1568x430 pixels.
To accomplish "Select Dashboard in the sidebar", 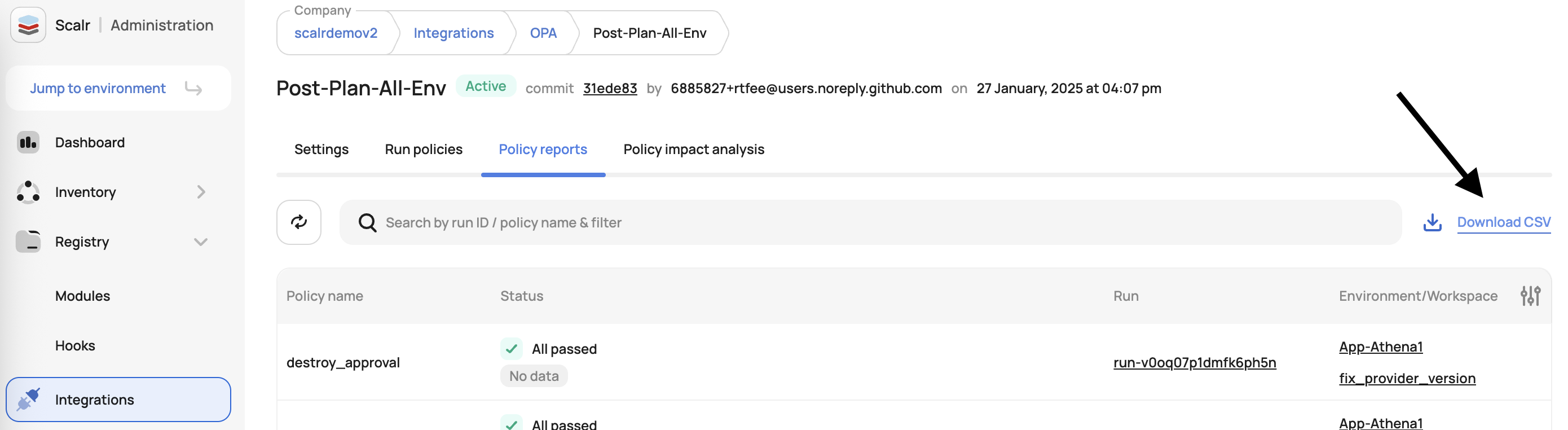I will 90,143.
